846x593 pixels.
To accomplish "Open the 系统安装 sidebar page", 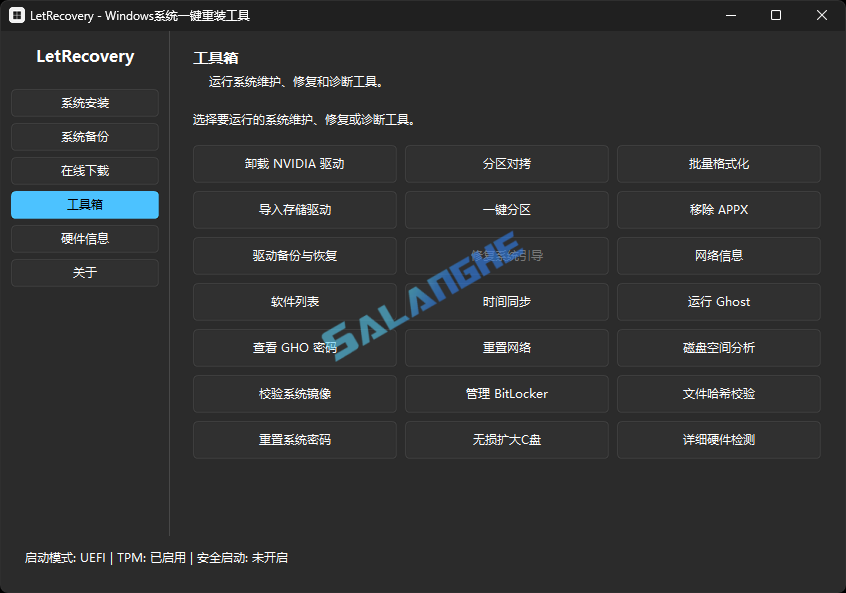I will coord(85,103).
